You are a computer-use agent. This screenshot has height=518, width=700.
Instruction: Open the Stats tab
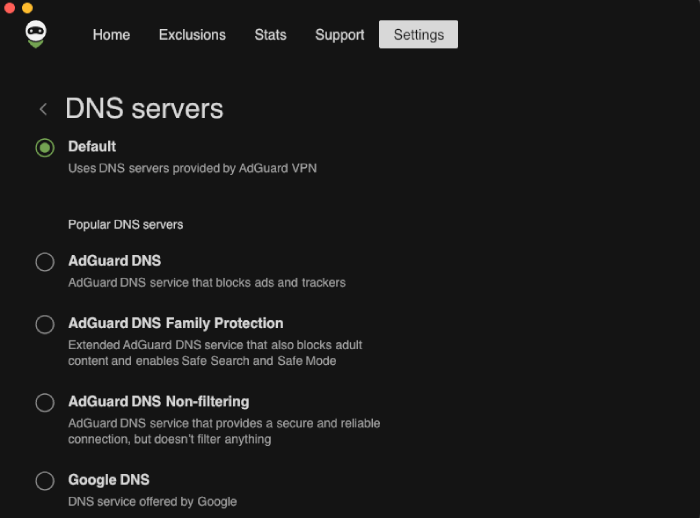click(x=270, y=35)
